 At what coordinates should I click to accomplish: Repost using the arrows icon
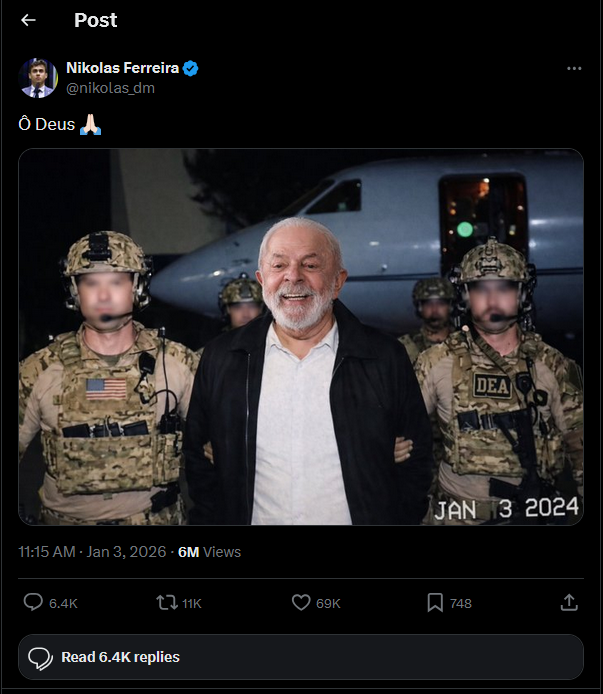pos(167,603)
